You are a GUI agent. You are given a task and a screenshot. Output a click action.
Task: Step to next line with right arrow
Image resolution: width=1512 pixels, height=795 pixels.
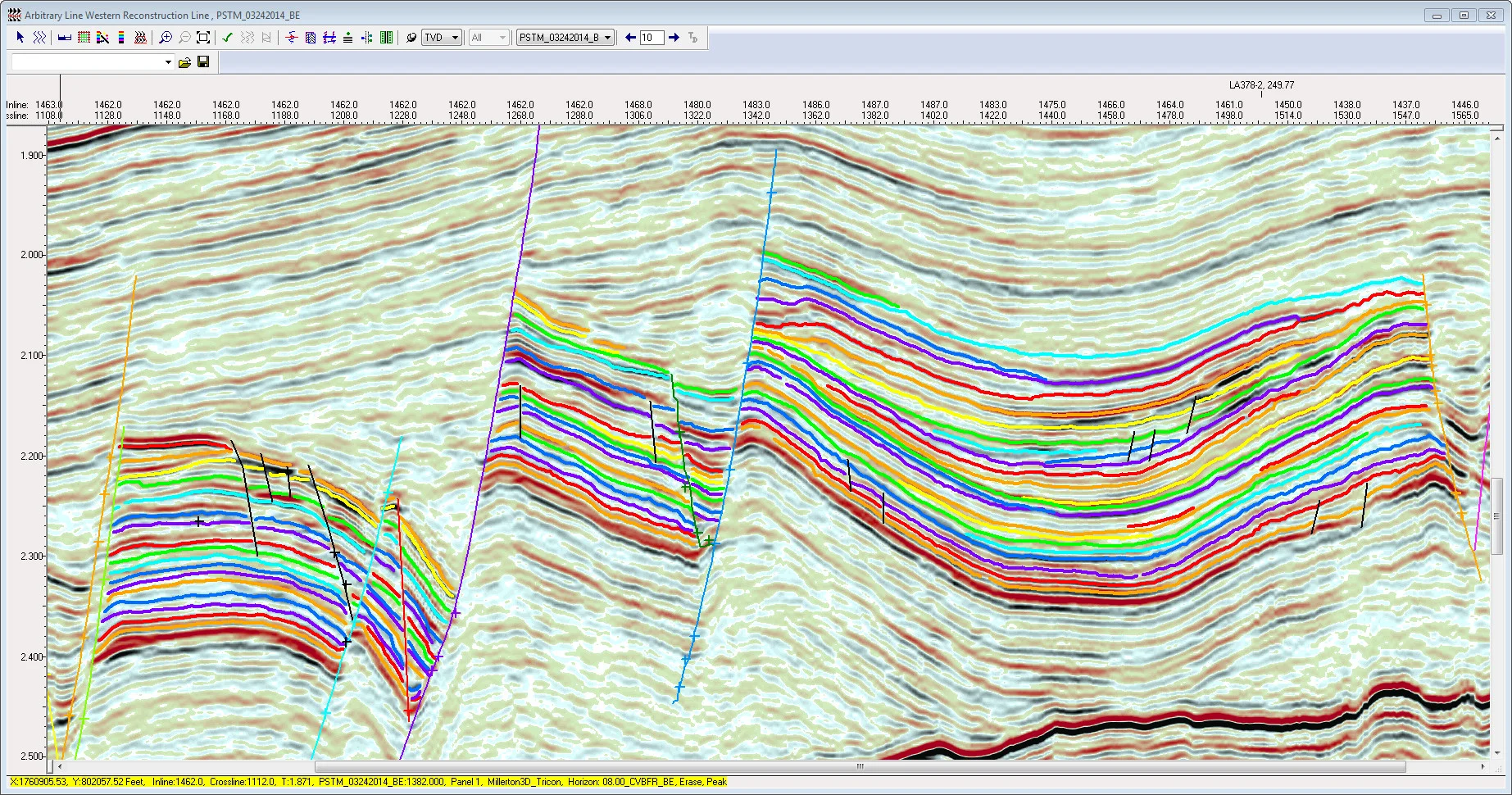(674, 38)
